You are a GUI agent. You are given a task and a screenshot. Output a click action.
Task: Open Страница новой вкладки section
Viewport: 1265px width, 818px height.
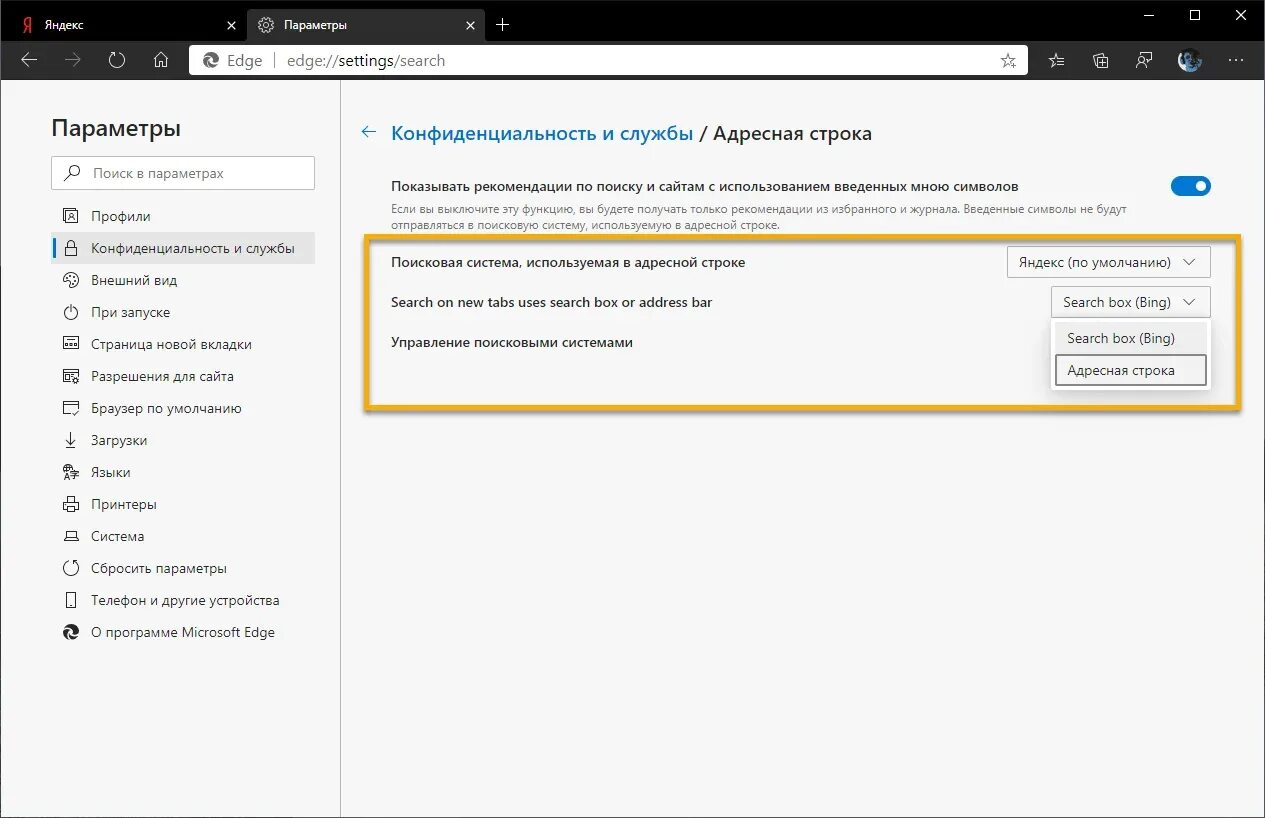click(183, 344)
